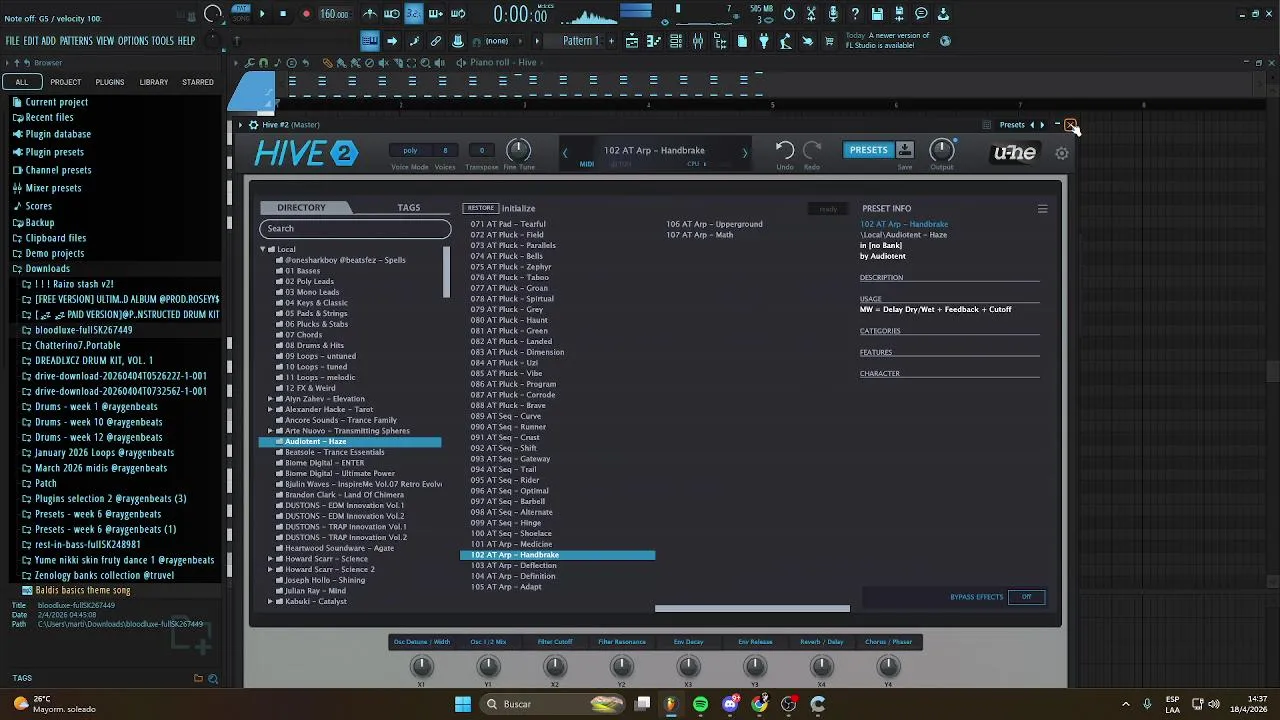The image size is (1280, 720).
Task: Open the Playlist view icon
Action: 632,41
